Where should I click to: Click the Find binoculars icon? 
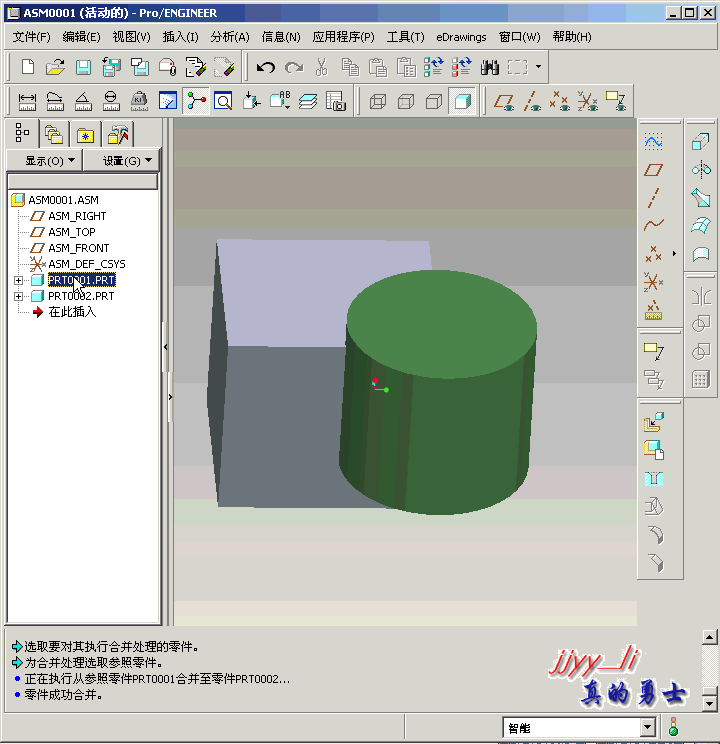[489, 67]
